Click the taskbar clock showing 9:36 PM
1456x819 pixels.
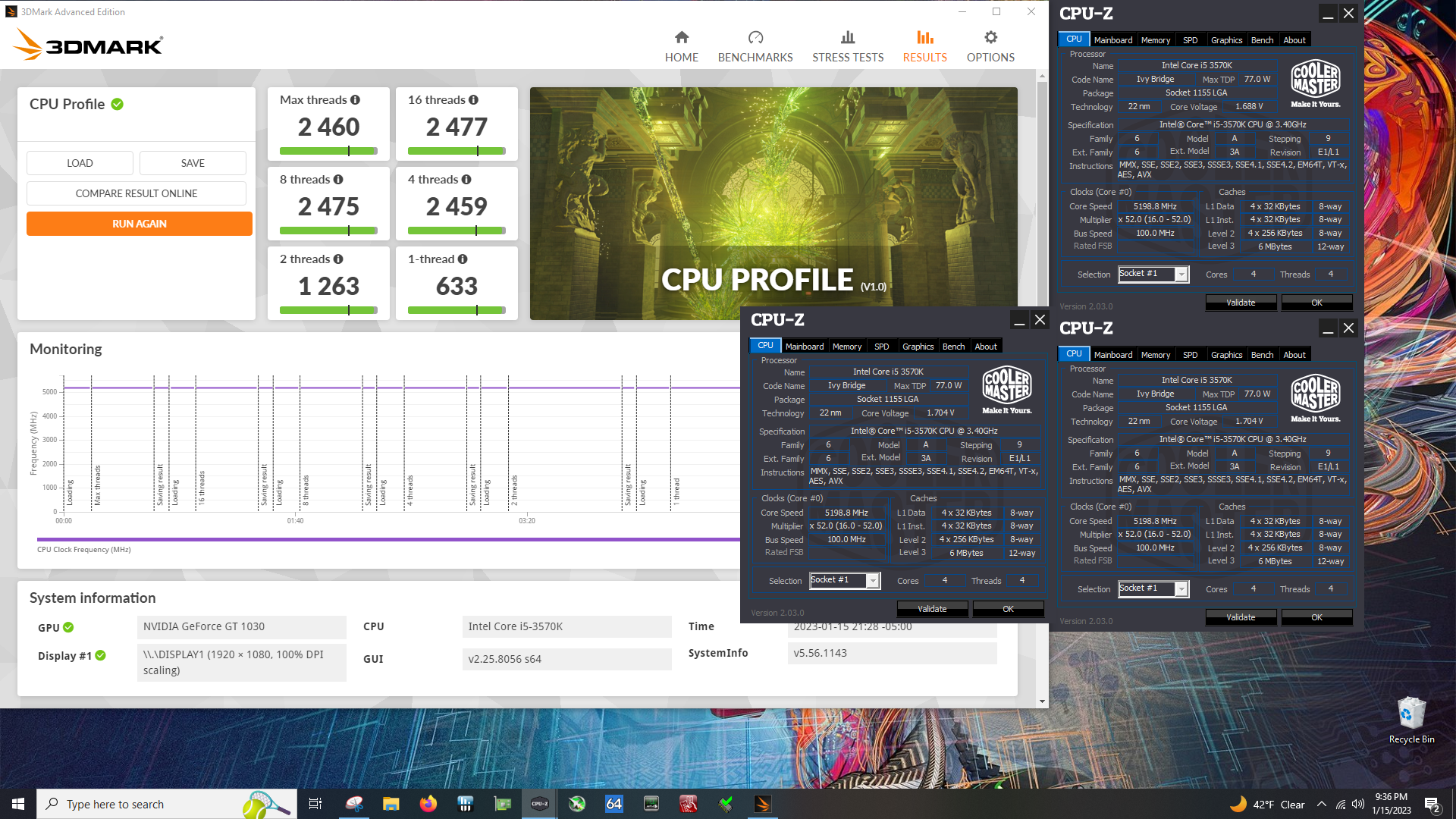point(1391,804)
